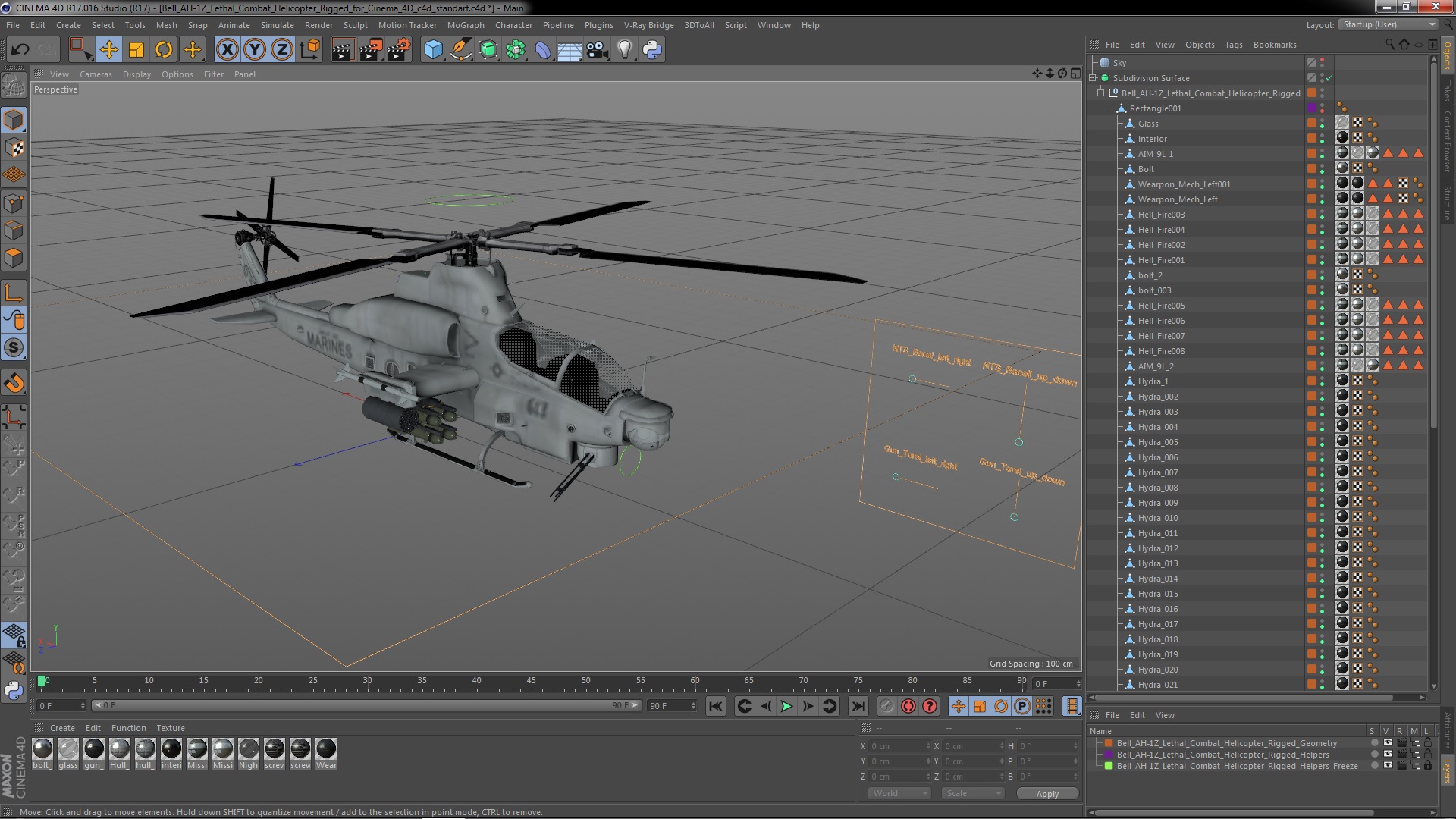1456x819 pixels.
Task: Open the Edit Render Settings icon
Action: (x=399, y=50)
